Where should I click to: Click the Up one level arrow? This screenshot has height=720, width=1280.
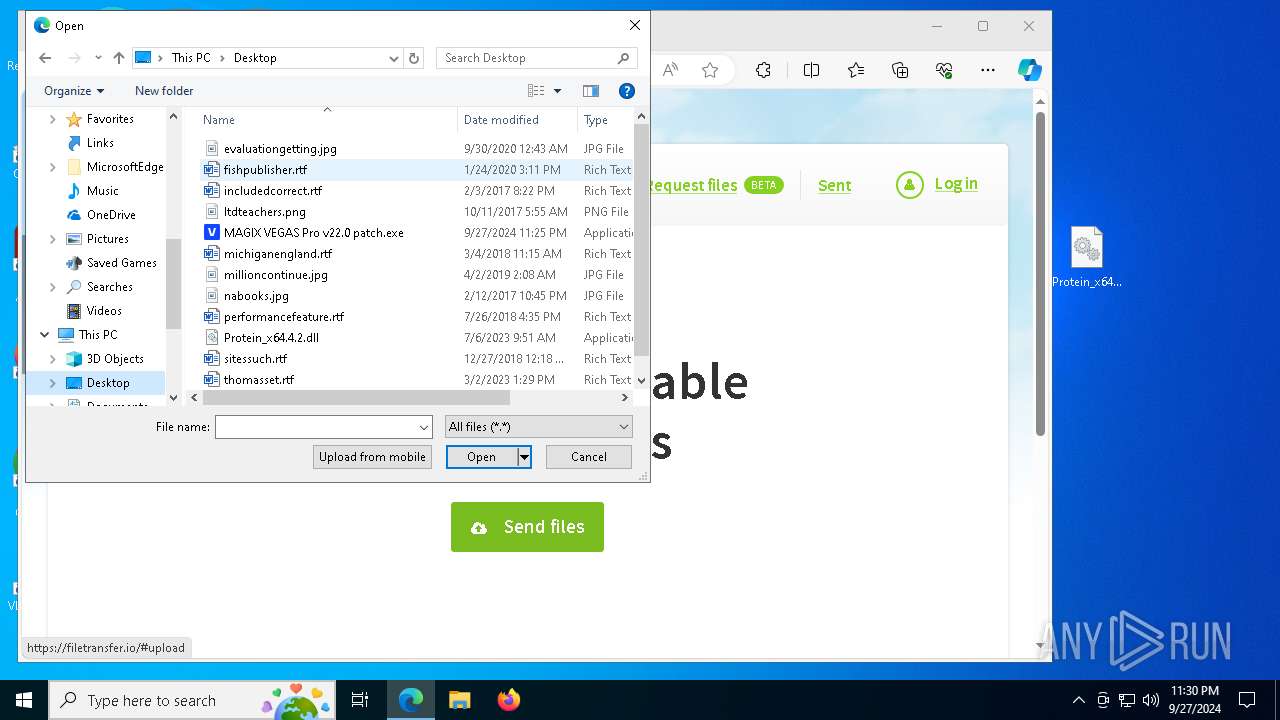(119, 58)
